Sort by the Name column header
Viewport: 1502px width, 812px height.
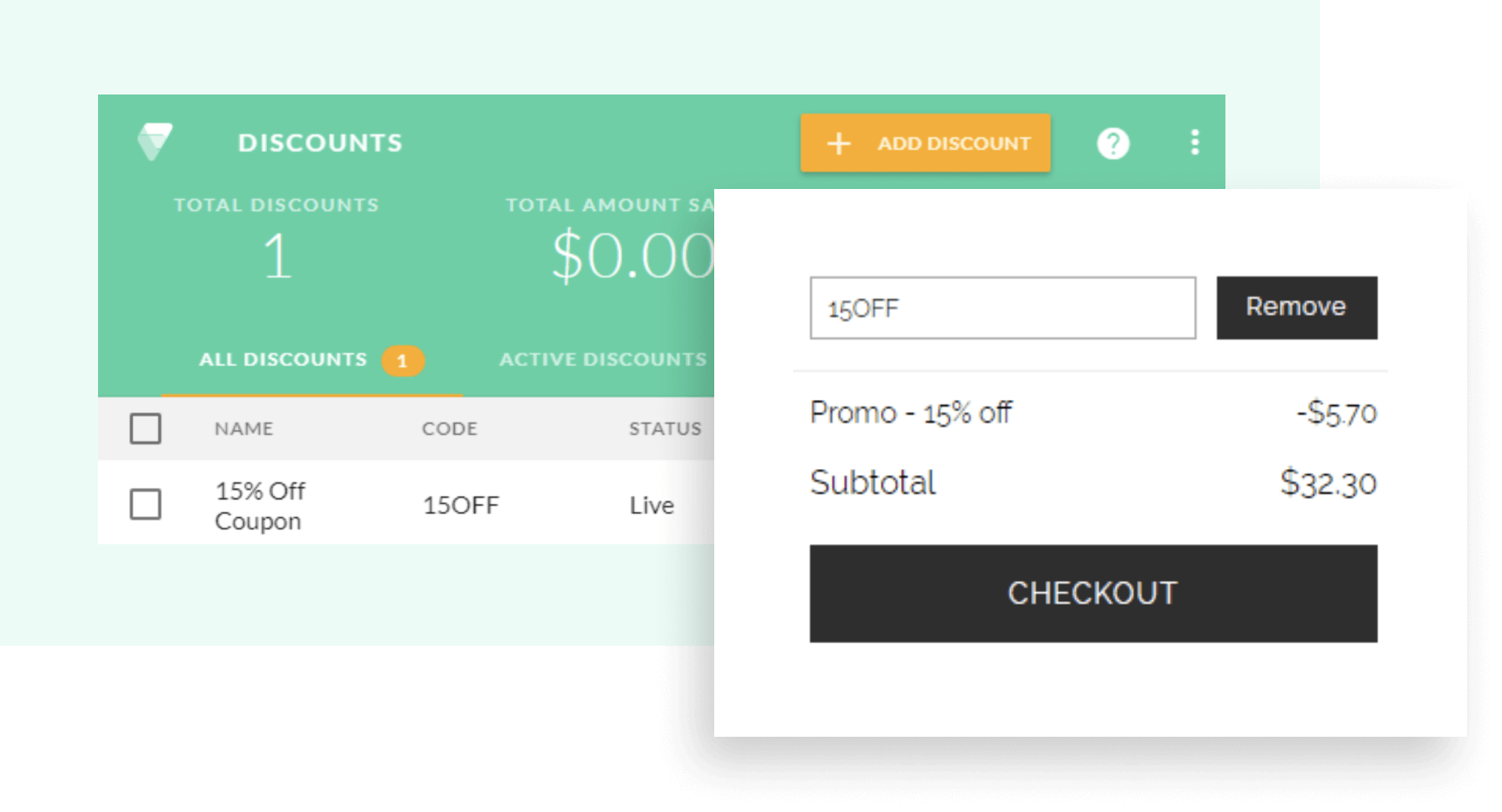pos(244,429)
